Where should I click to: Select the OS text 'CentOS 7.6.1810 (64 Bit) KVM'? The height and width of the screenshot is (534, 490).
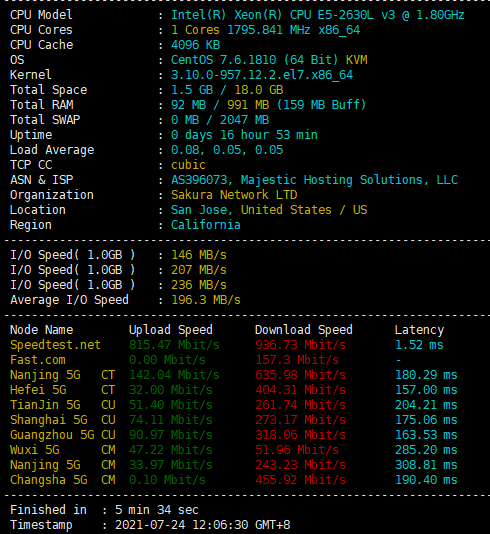269,60
